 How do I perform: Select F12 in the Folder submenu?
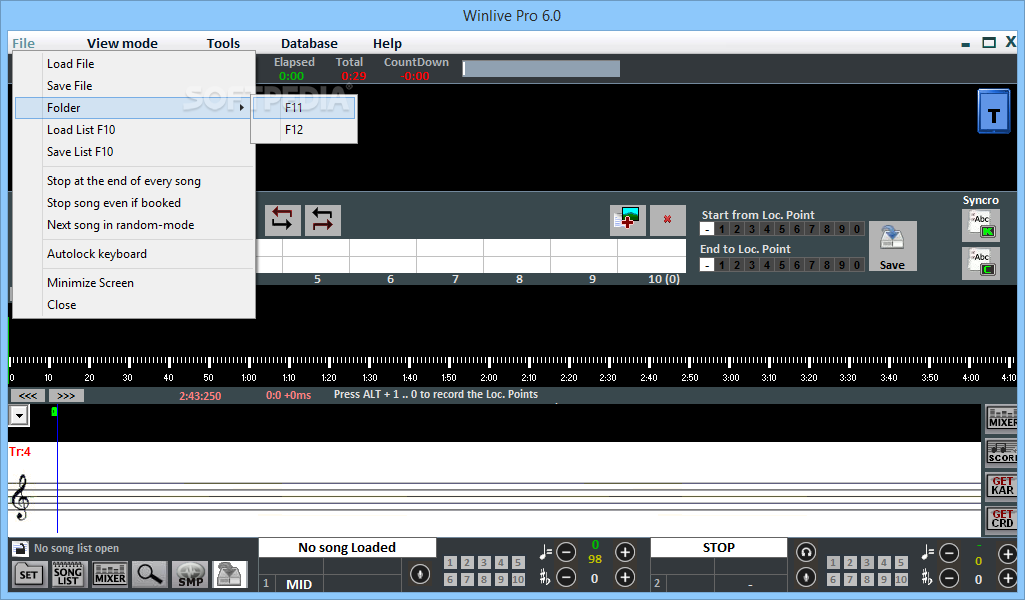[304, 129]
